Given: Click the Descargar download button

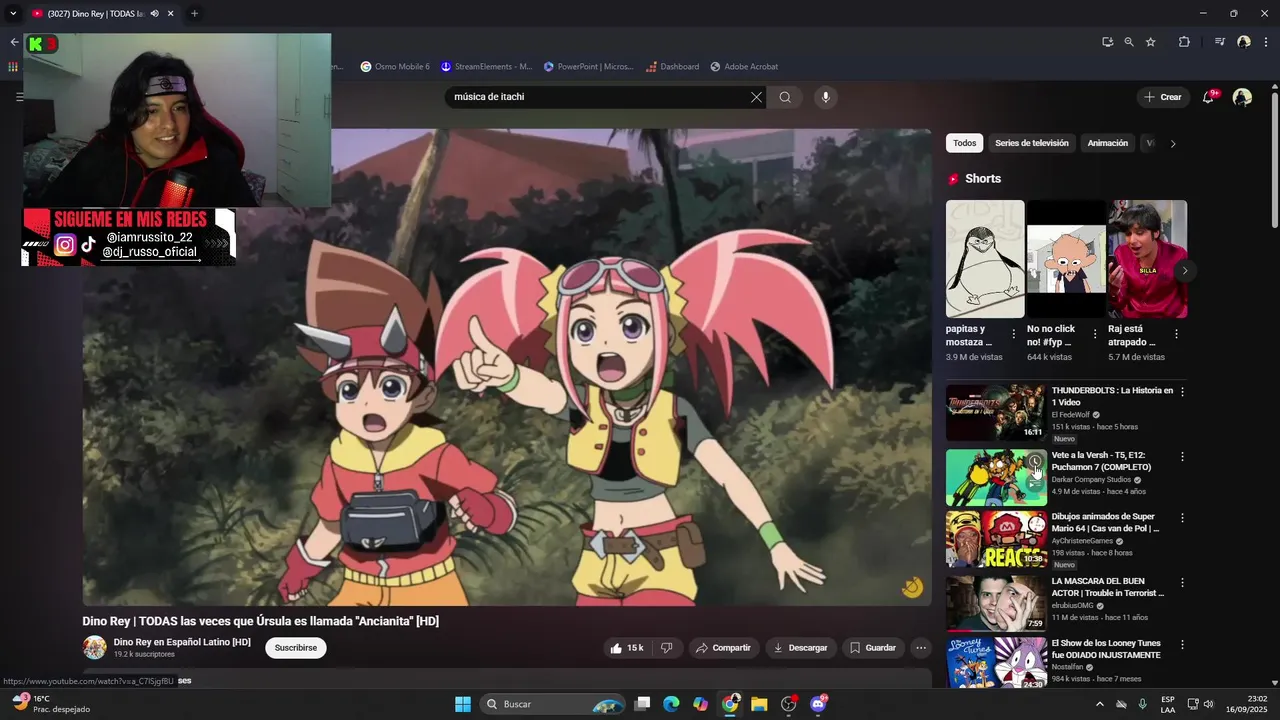Looking at the screenshot, I should 801,648.
